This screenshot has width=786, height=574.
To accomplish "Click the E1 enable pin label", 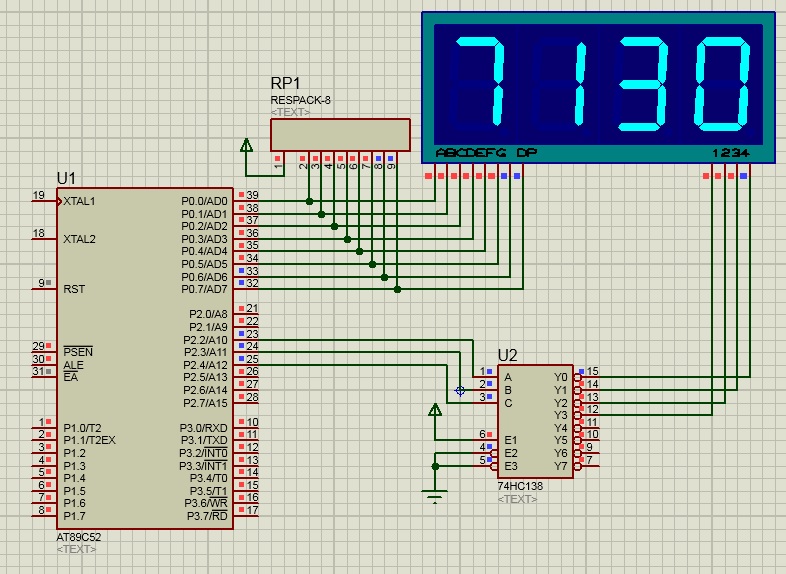I will 510,440.
